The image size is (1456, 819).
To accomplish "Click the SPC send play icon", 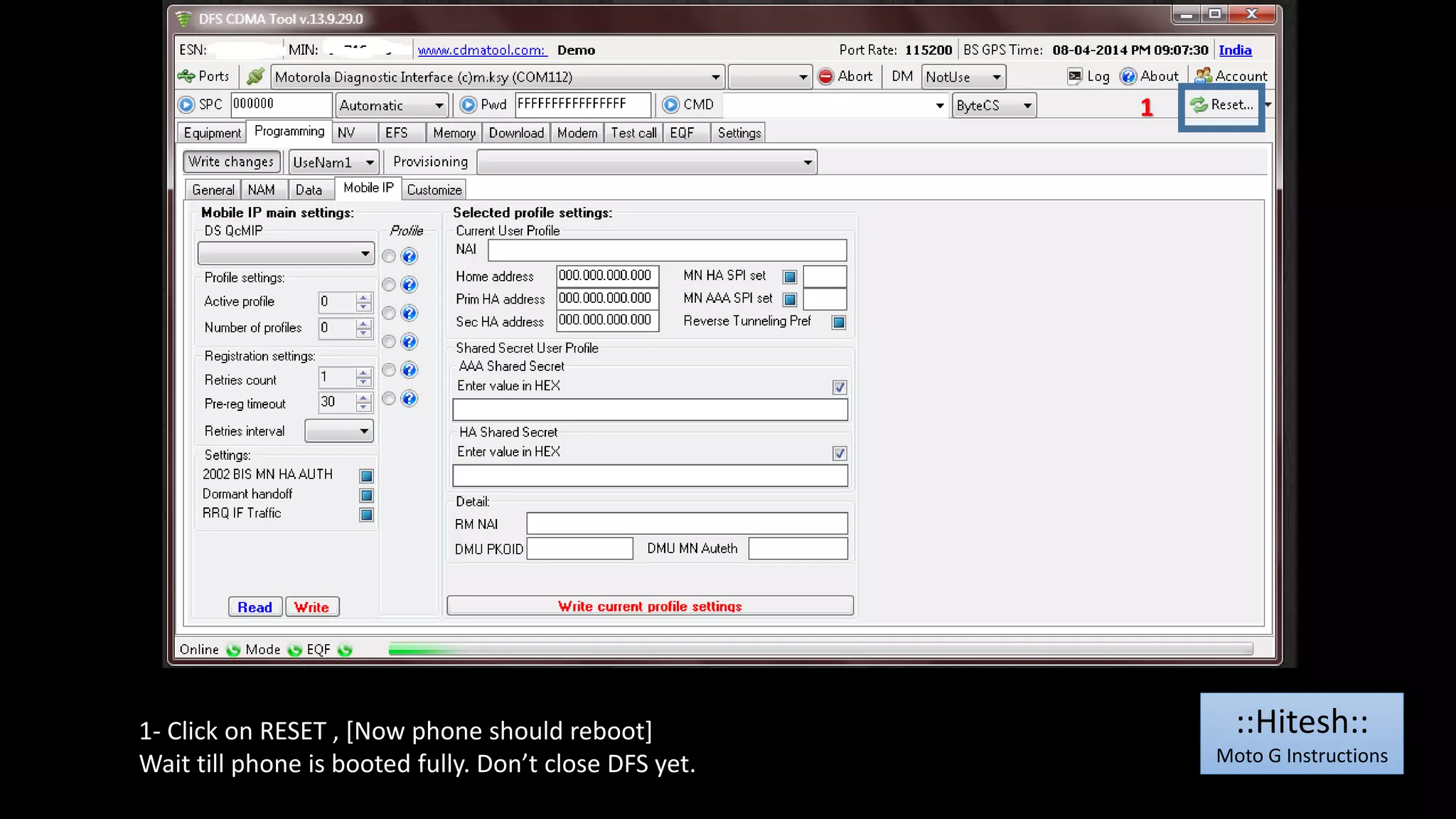I will click(186, 105).
